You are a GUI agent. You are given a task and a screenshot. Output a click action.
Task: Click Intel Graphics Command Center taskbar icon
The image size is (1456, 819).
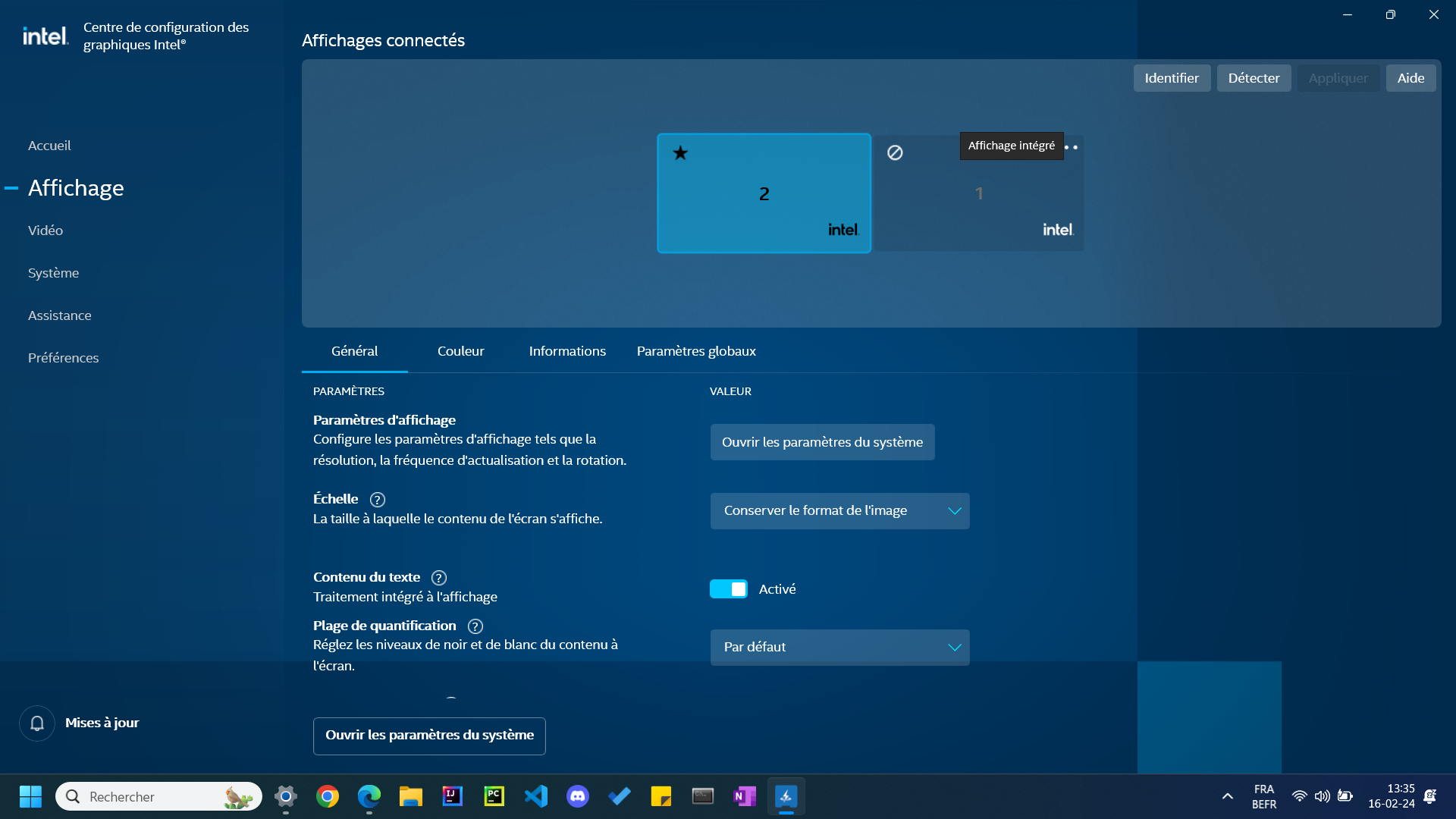(786, 796)
